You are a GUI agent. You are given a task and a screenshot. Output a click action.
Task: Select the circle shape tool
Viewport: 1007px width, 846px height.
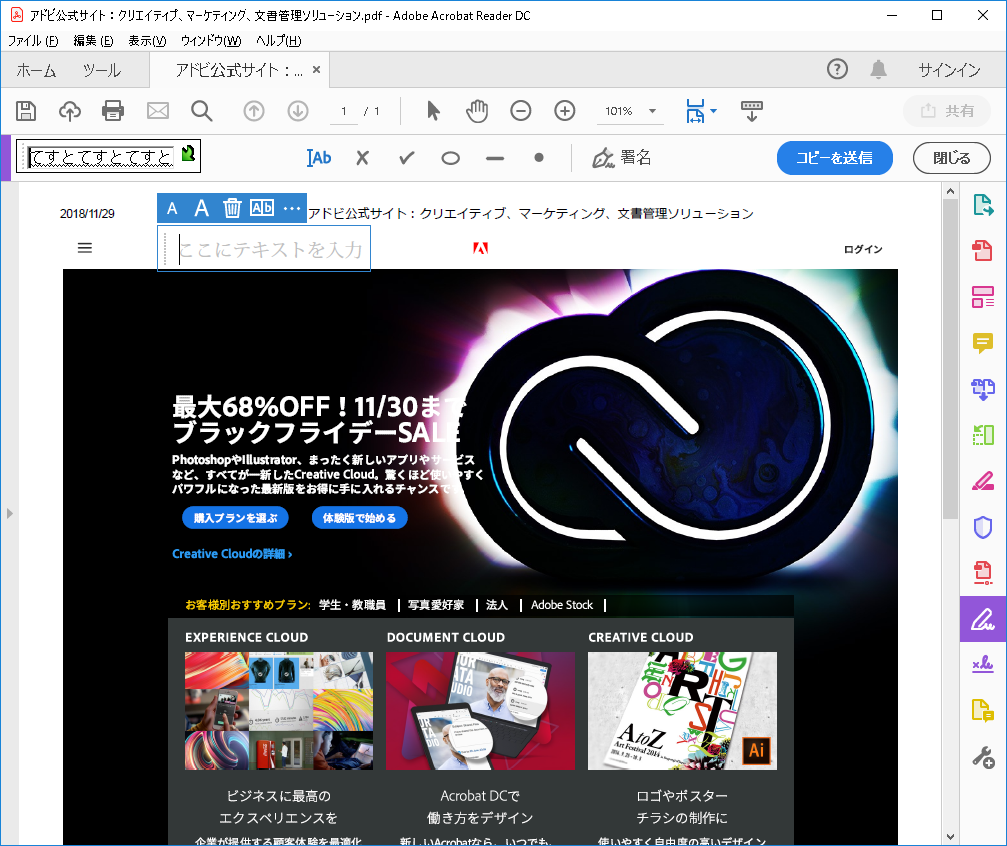451,158
